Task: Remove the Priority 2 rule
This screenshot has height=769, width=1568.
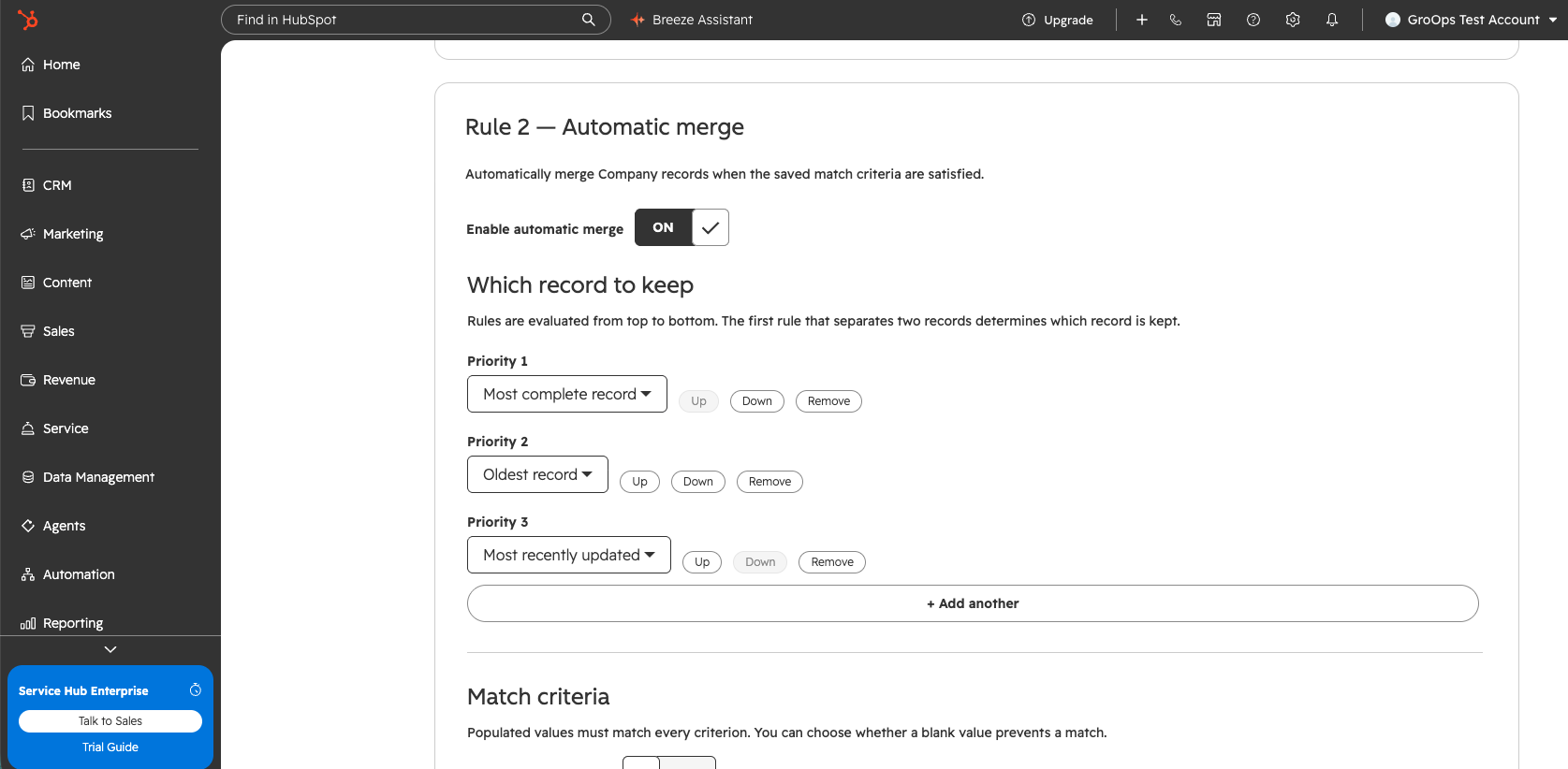Action: (769, 482)
